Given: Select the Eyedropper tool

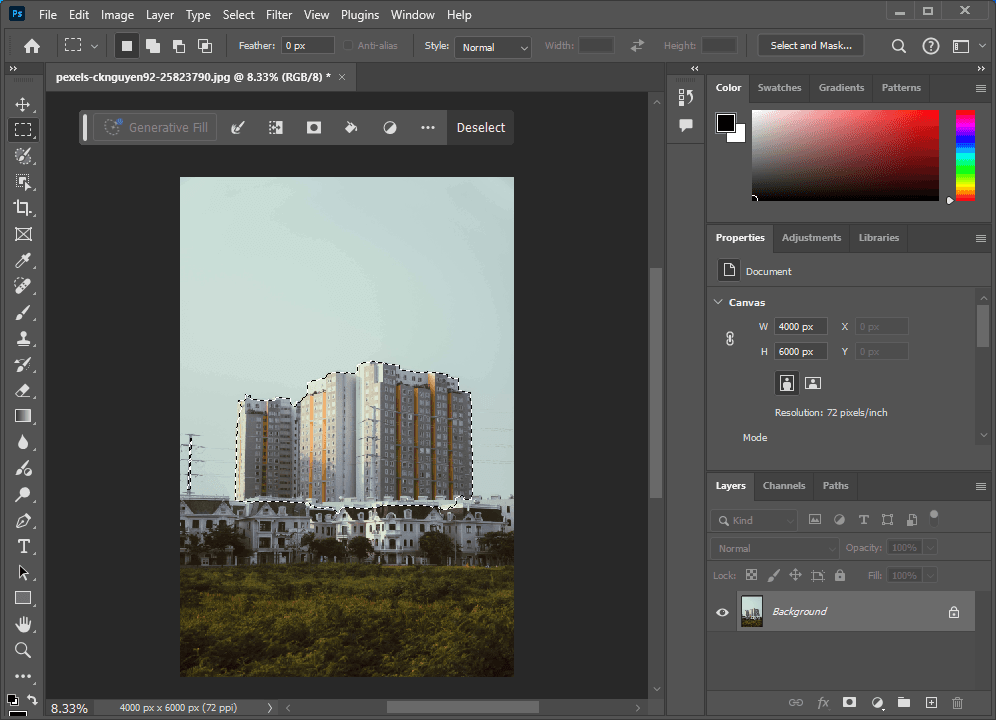Looking at the screenshot, I should click(x=23, y=260).
